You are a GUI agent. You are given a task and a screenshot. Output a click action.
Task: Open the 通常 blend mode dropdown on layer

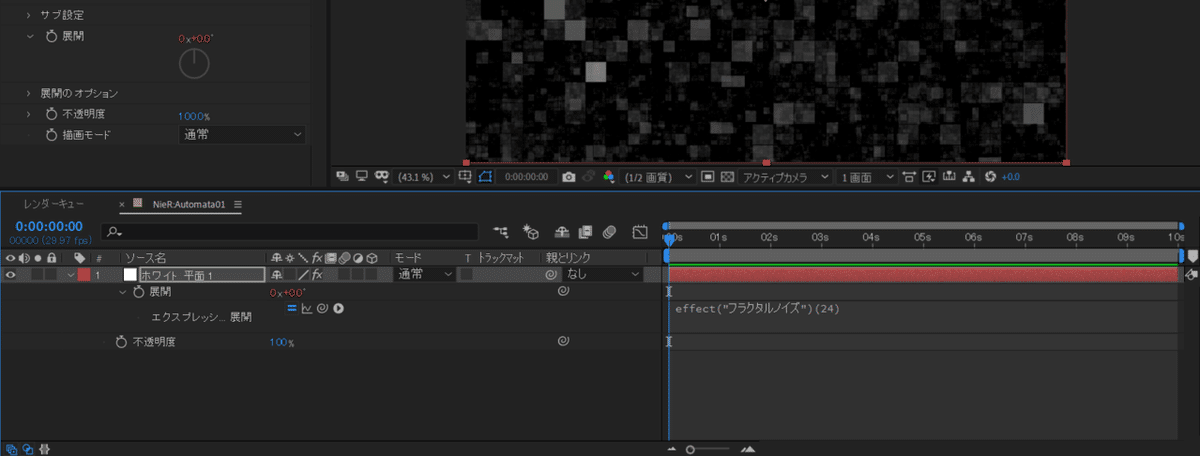(423, 274)
